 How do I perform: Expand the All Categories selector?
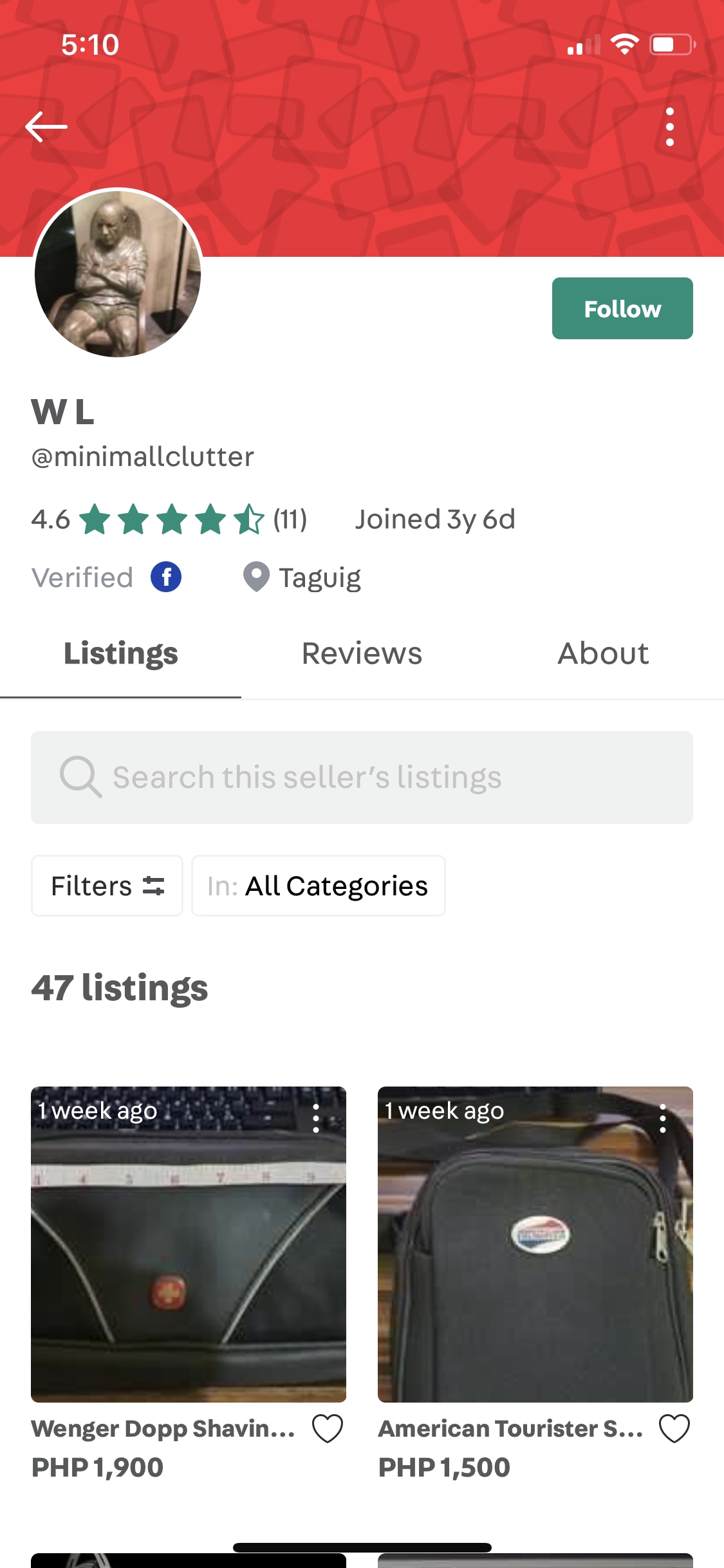[x=318, y=886]
